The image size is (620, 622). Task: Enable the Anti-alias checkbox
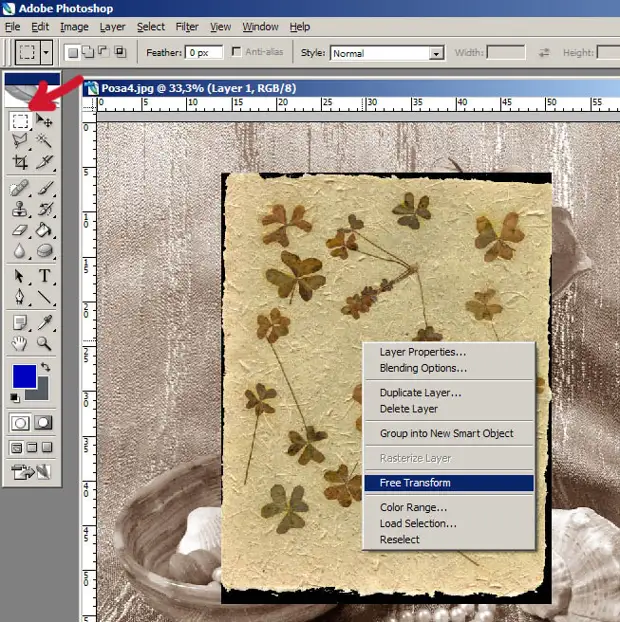pos(236,52)
